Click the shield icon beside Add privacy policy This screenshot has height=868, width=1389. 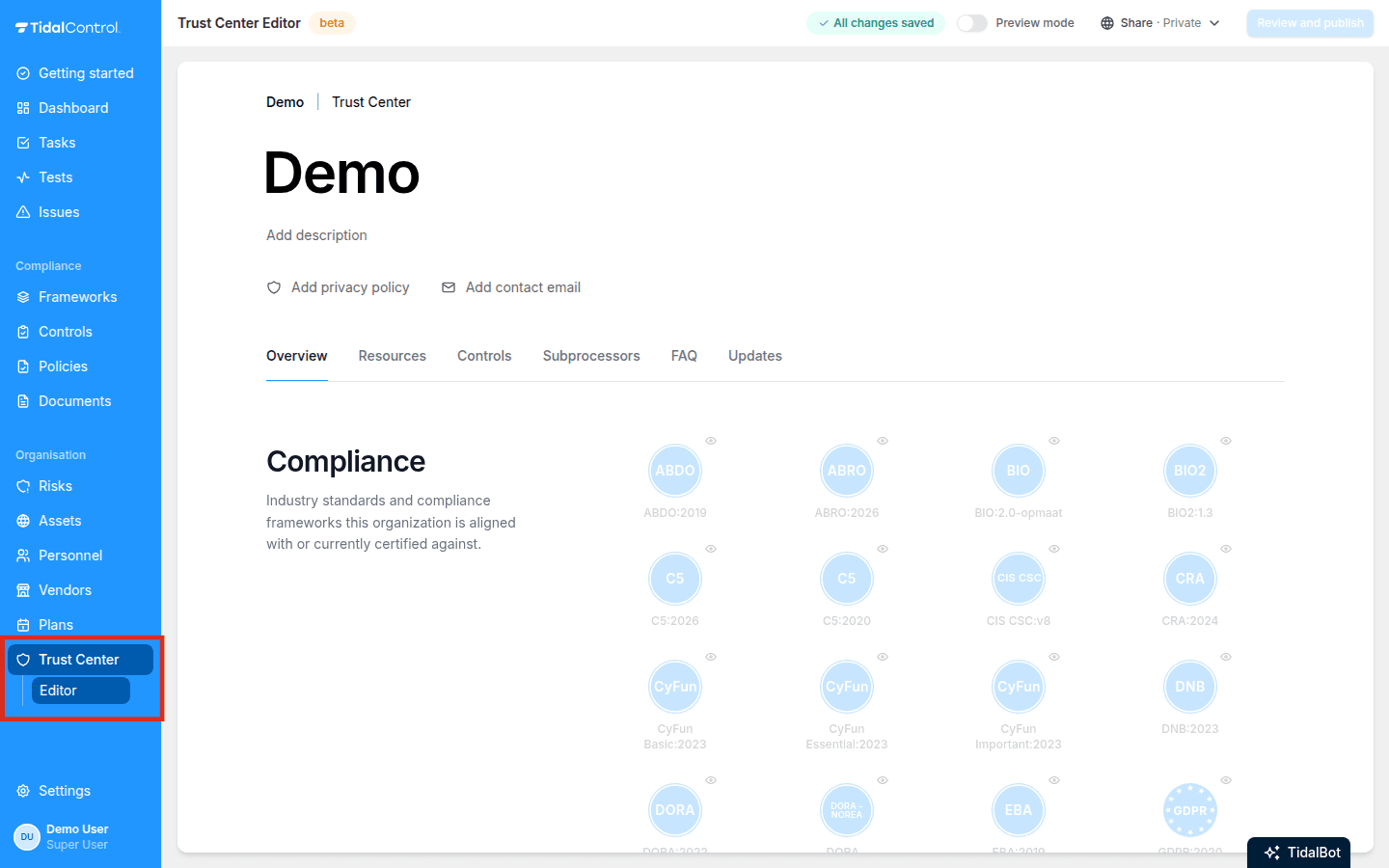(274, 287)
